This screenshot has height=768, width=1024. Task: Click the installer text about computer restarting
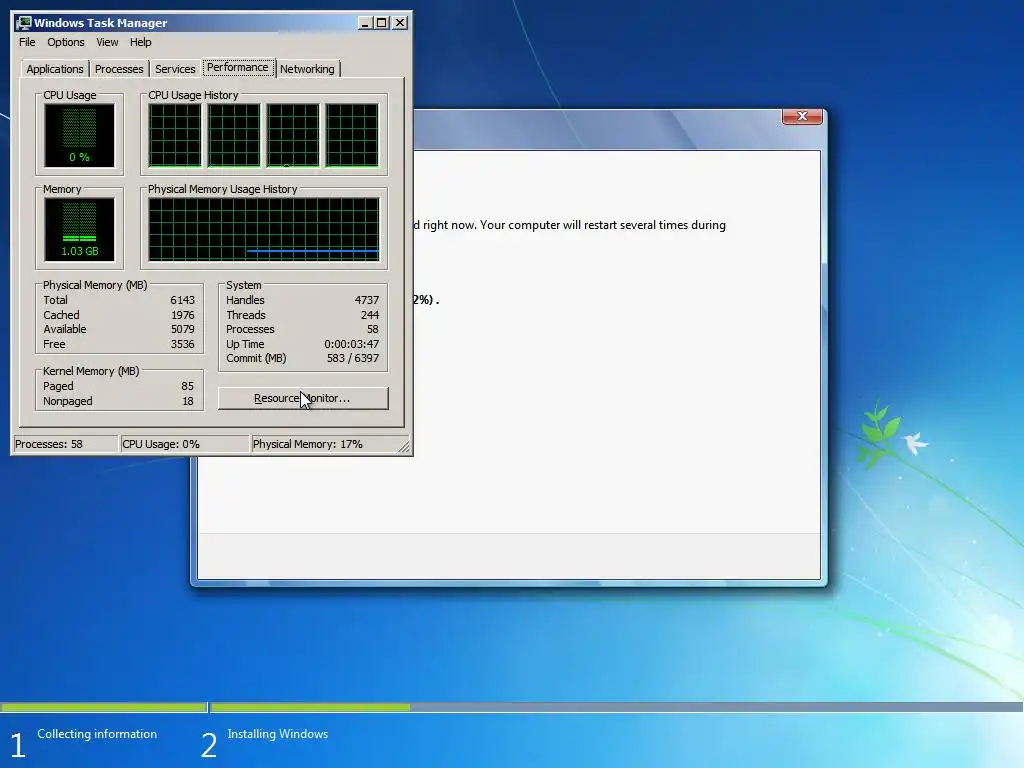[569, 225]
